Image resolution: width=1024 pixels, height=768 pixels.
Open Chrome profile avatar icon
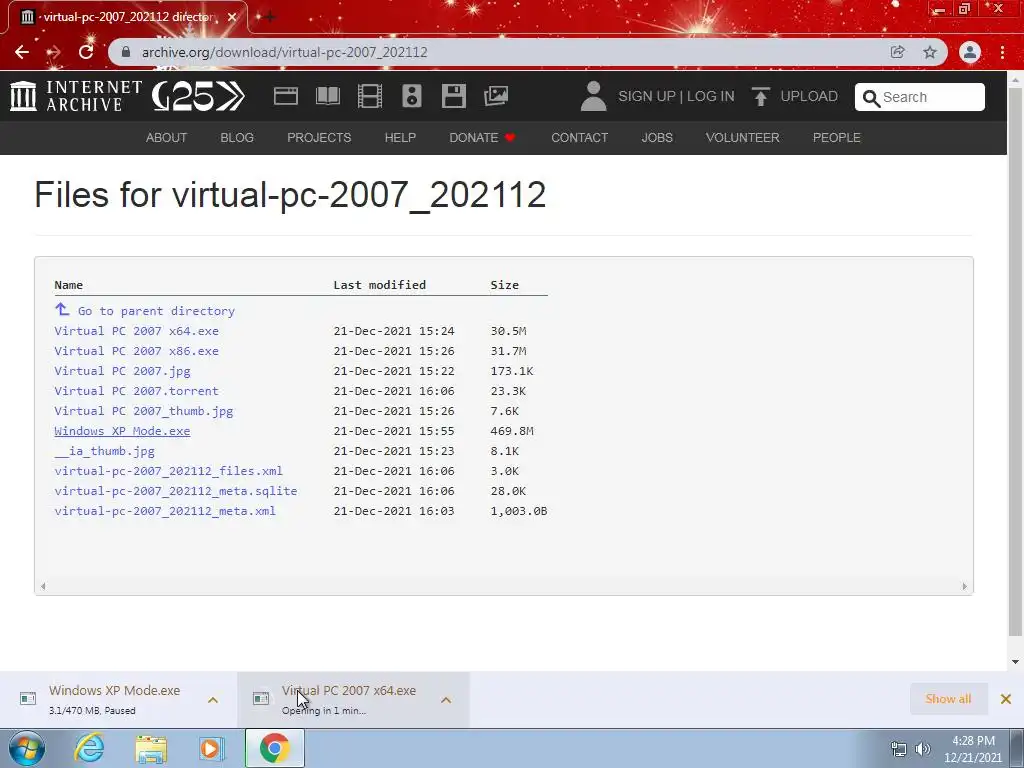click(970, 52)
